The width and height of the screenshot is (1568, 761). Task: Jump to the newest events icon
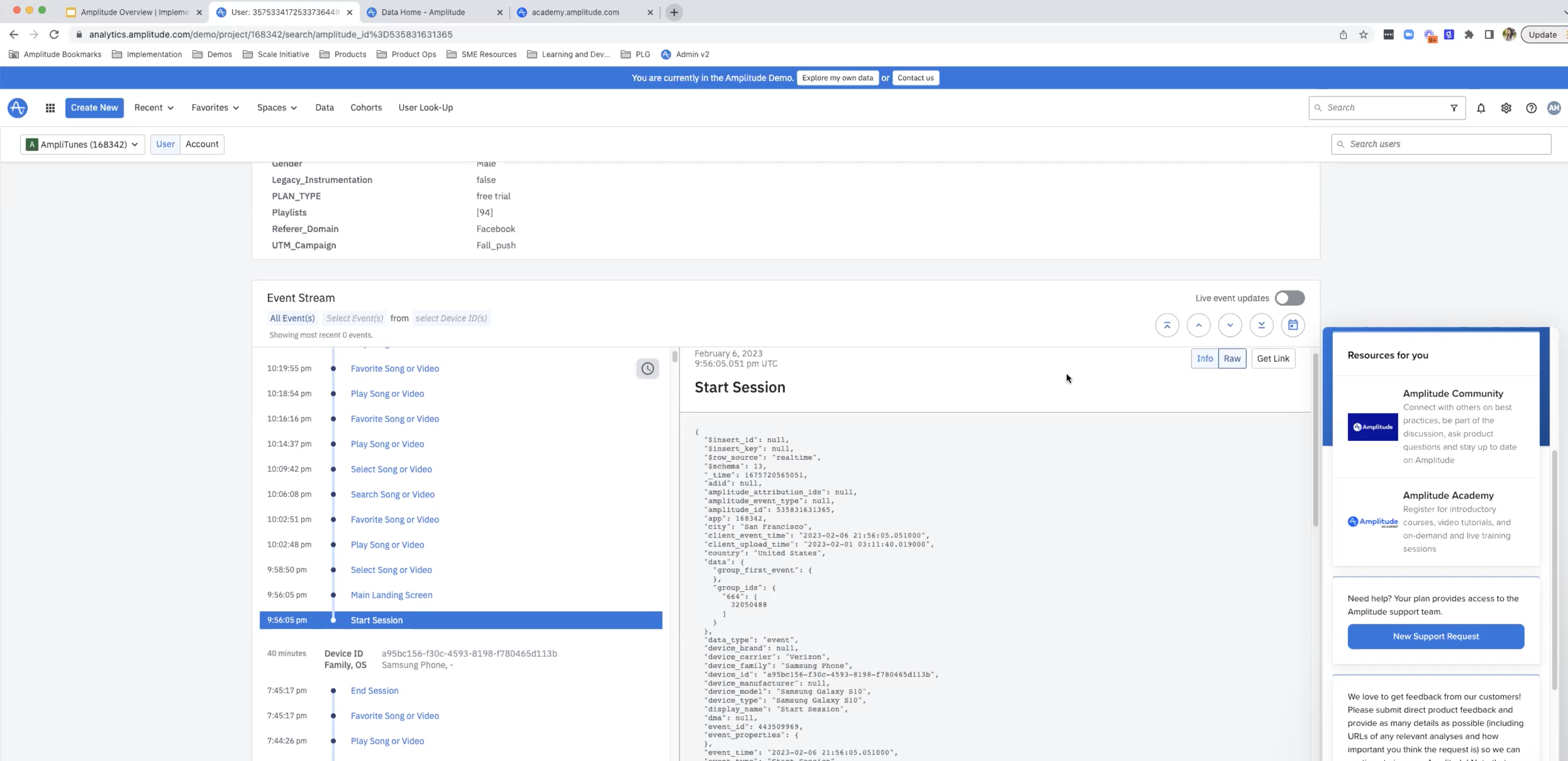[x=1166, y=325]
